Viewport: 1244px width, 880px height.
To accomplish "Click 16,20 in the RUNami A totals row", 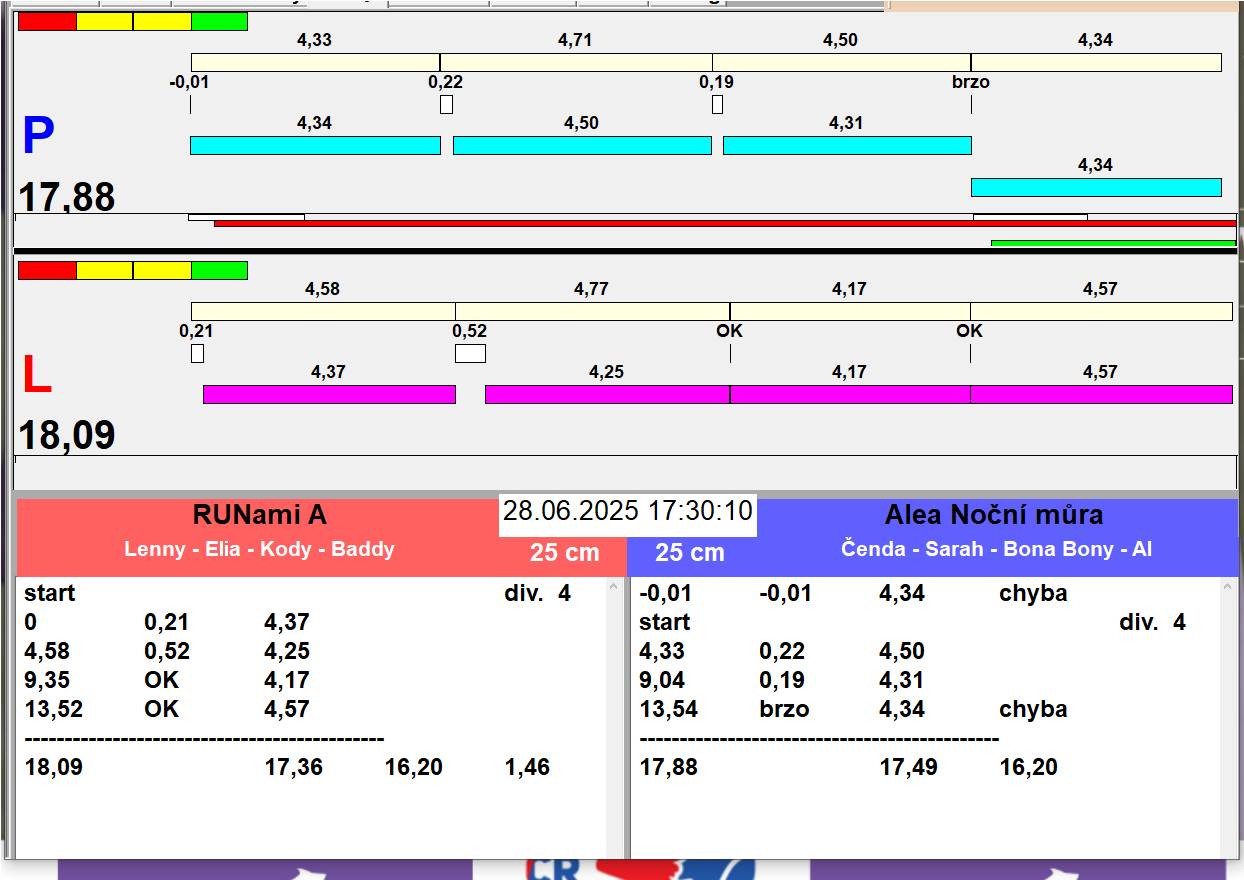I will coord(414,767).
